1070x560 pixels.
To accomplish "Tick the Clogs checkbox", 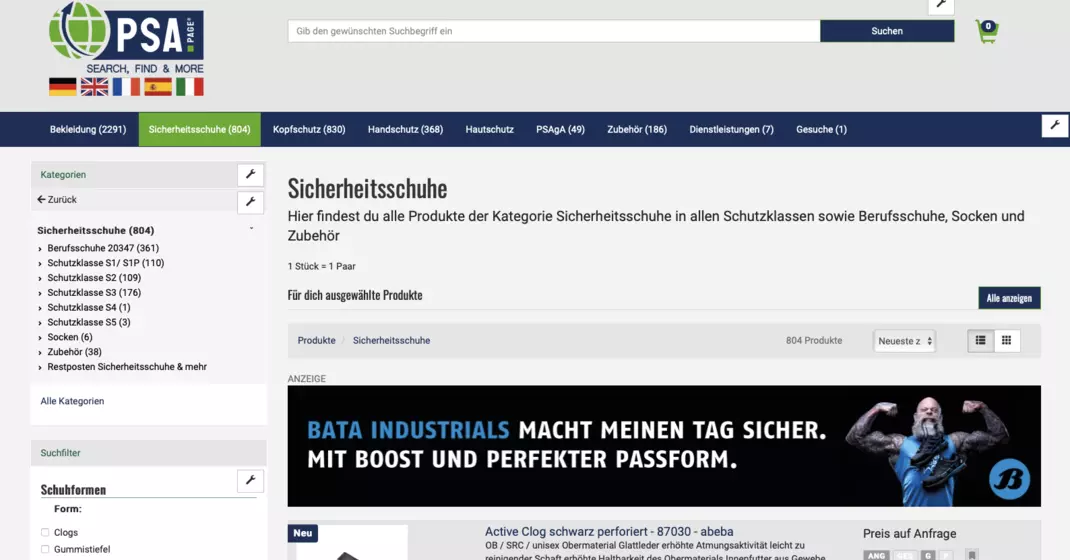I will tap(45, 533).
